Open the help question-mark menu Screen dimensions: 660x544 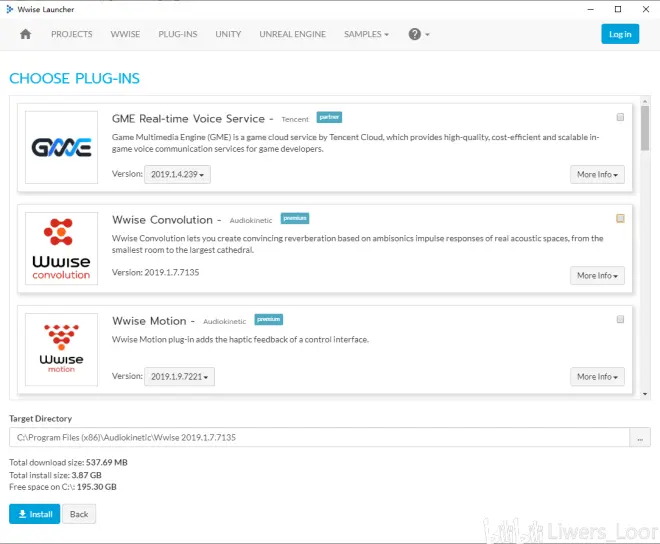pos(418,34)
